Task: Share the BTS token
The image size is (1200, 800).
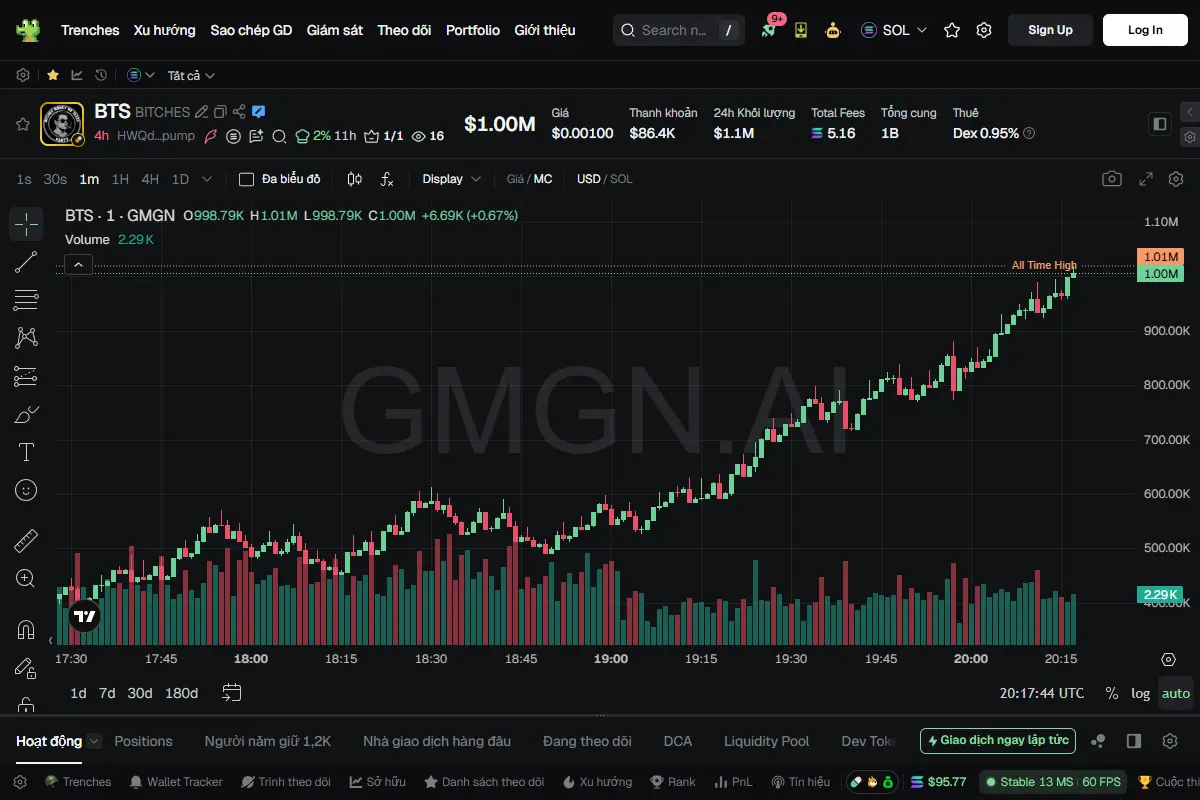Action: point(239,112)
